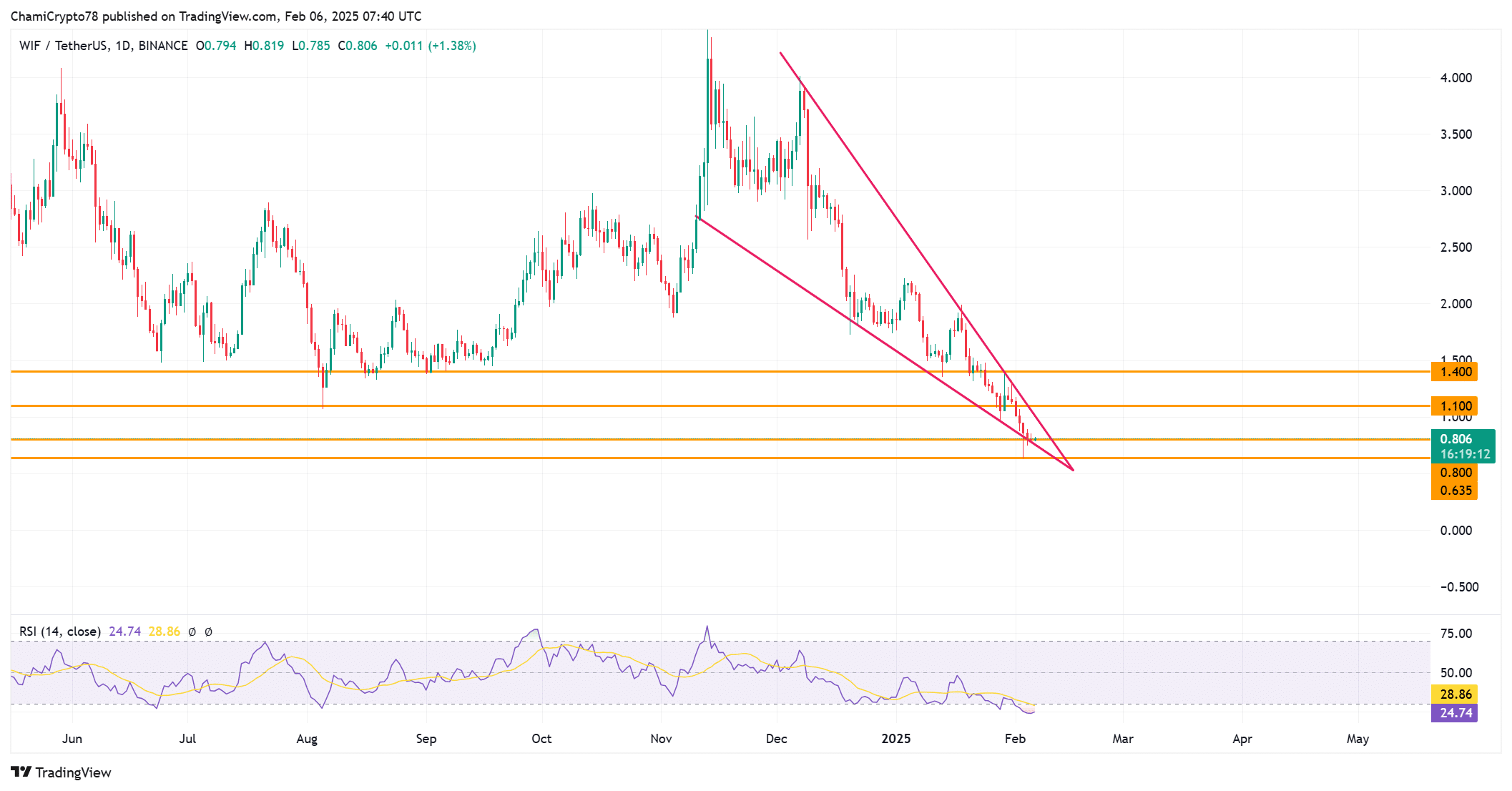Click the purple 24.74 RSI value tag
The width and height of the screenshot is (1512, 791).
coord(1455,713)
